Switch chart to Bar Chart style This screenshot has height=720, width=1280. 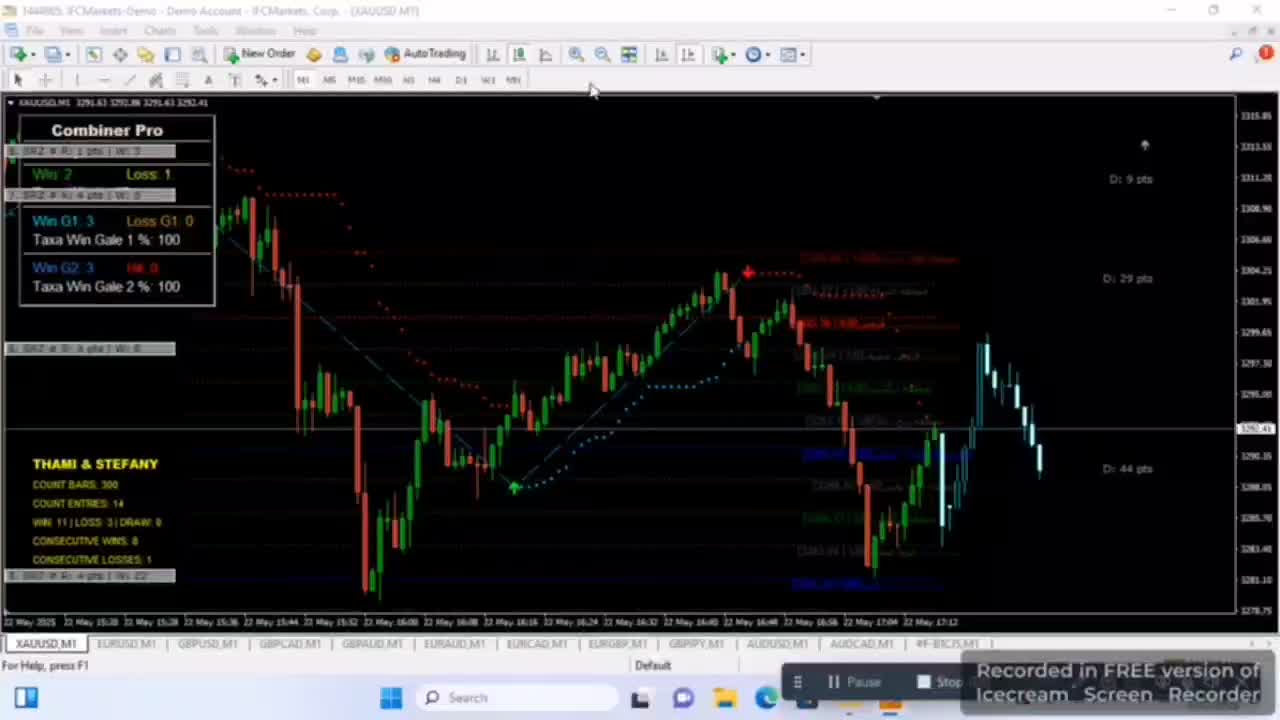493,54
